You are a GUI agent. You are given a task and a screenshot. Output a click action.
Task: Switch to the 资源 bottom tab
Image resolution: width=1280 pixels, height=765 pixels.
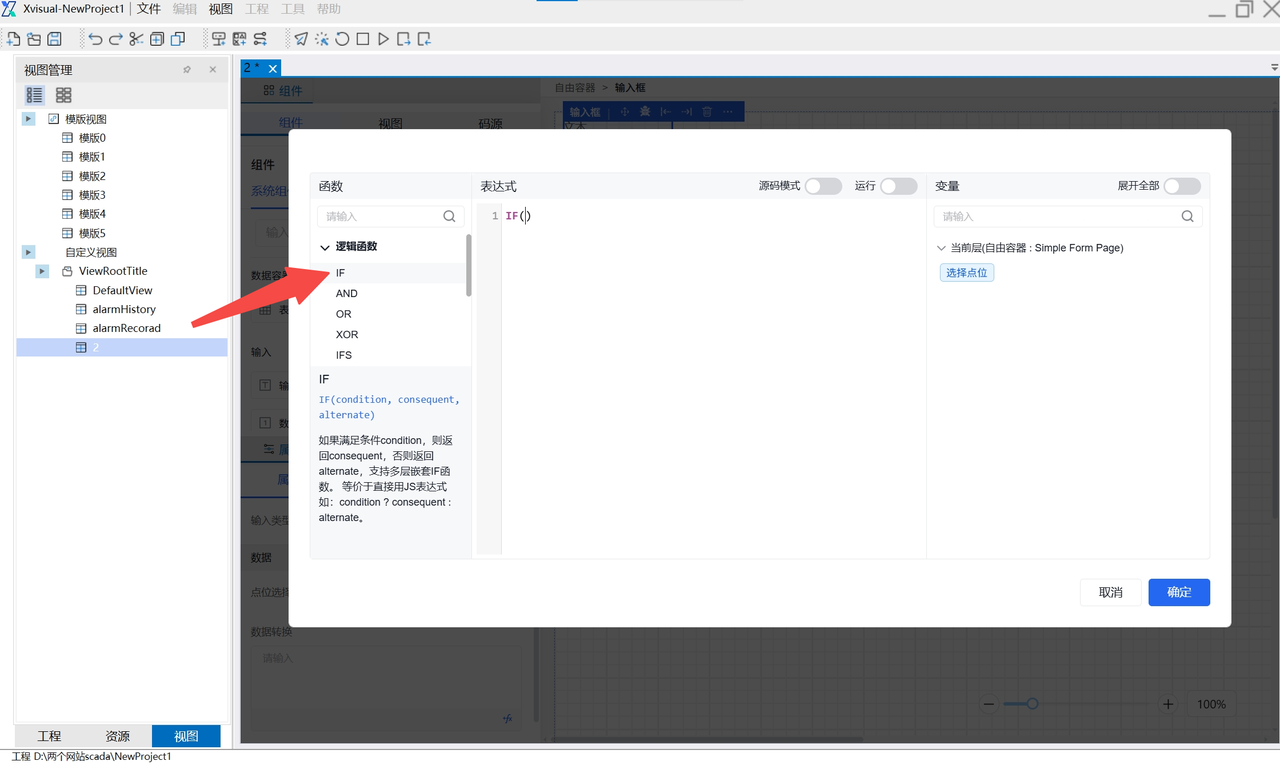(118, 736)
